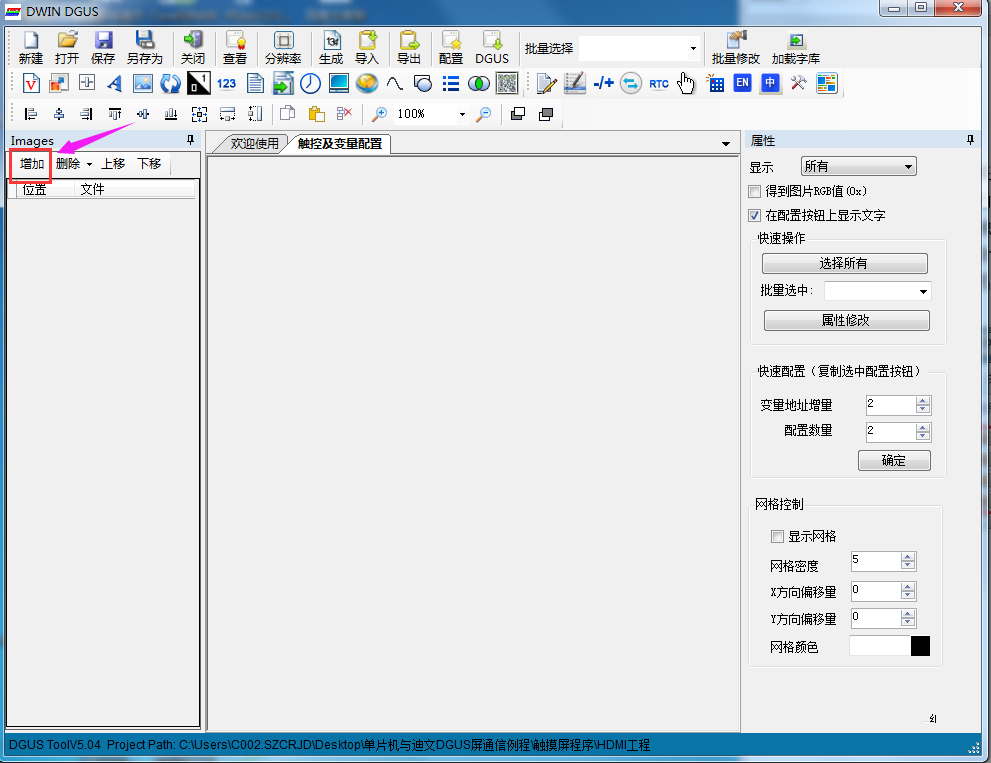The height and width of the screenshot is (763, 991).
Task: Uncheck 在配置按钮上显示文字 checkbox
Action: tap(754, 216)
